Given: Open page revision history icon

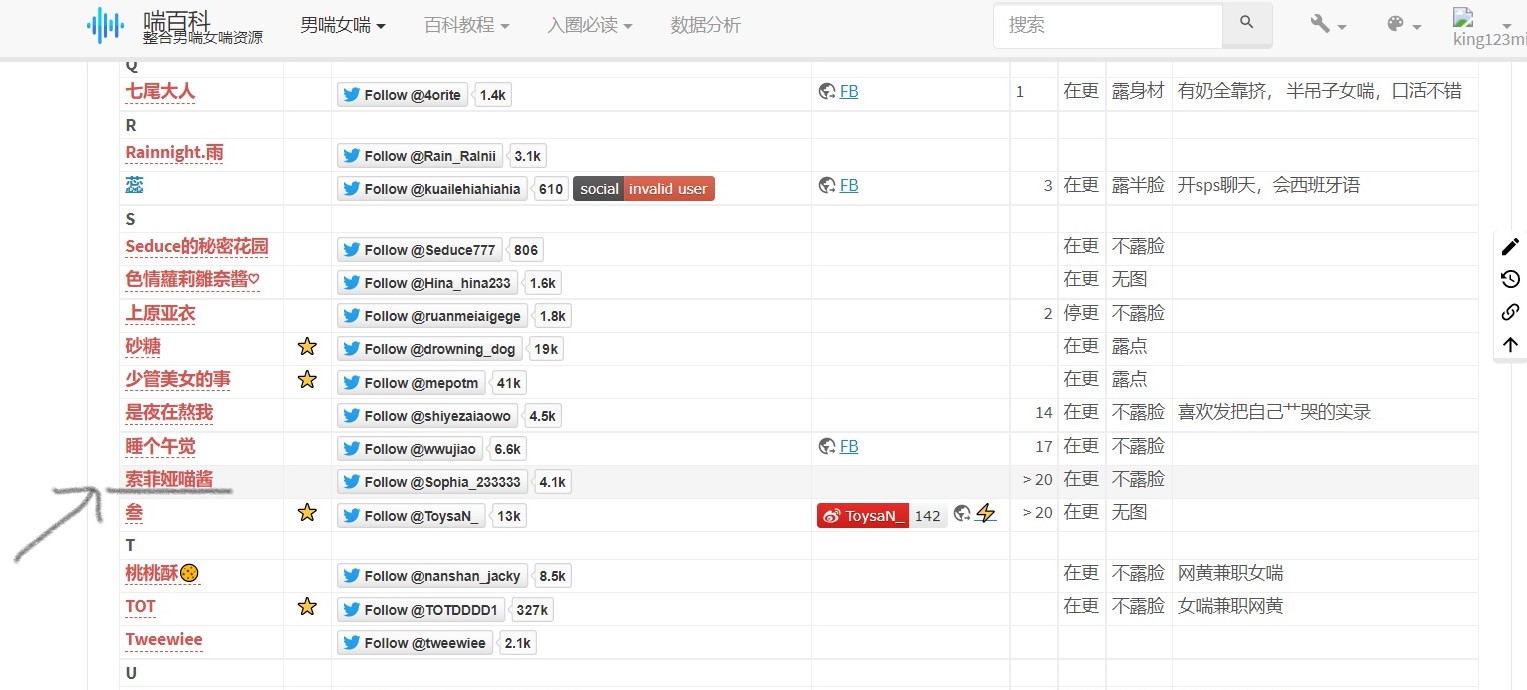Looking at the screenshot, I should (x=1510, y=279).
